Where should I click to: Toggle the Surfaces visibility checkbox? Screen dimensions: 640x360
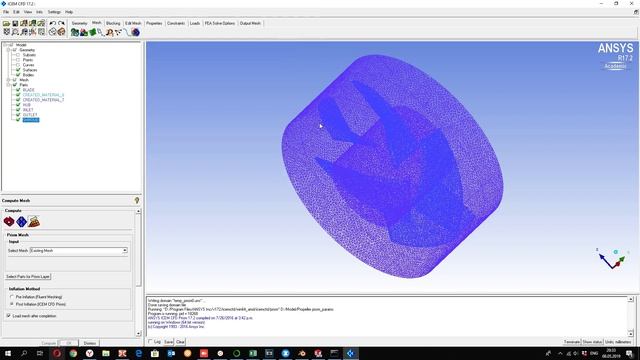coord(18,70)
